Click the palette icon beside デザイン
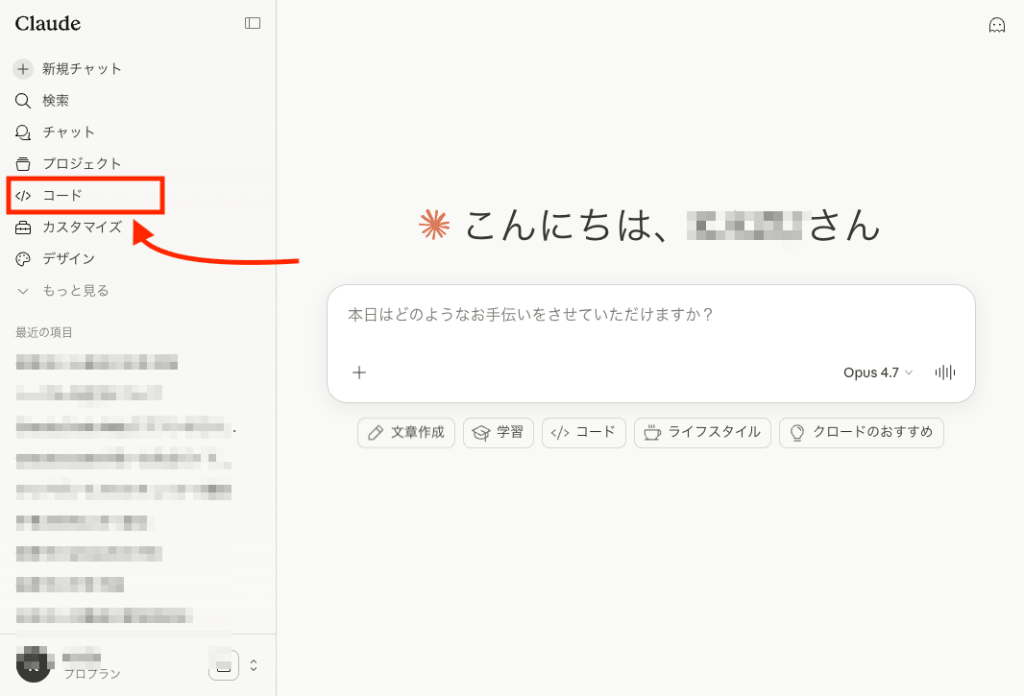The height and width of the screenshot is (696, 1024). (x=23, y=259)
